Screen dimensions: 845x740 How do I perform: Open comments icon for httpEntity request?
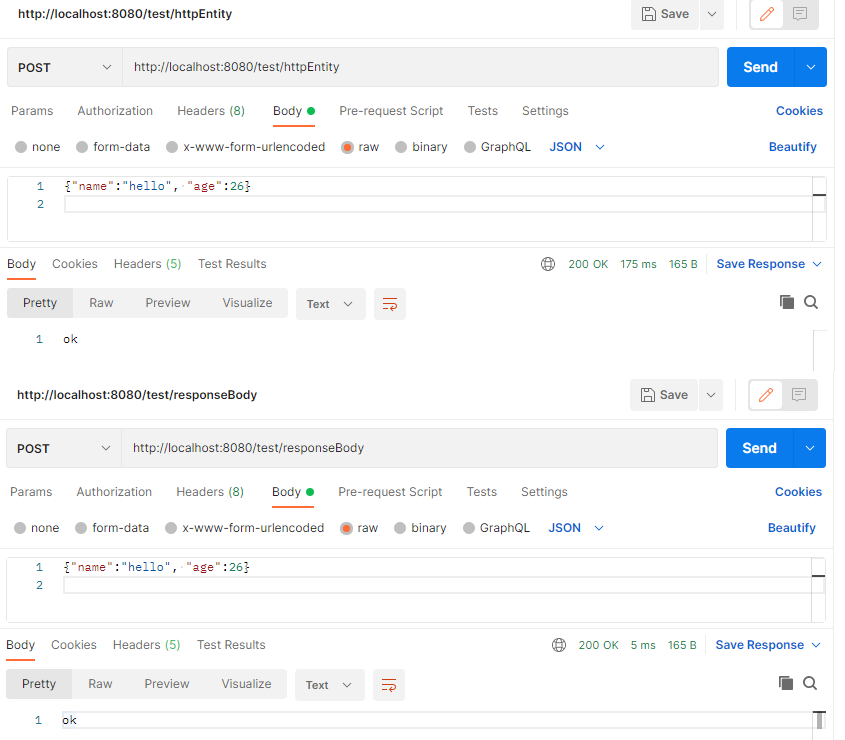(x=800, y=14)
